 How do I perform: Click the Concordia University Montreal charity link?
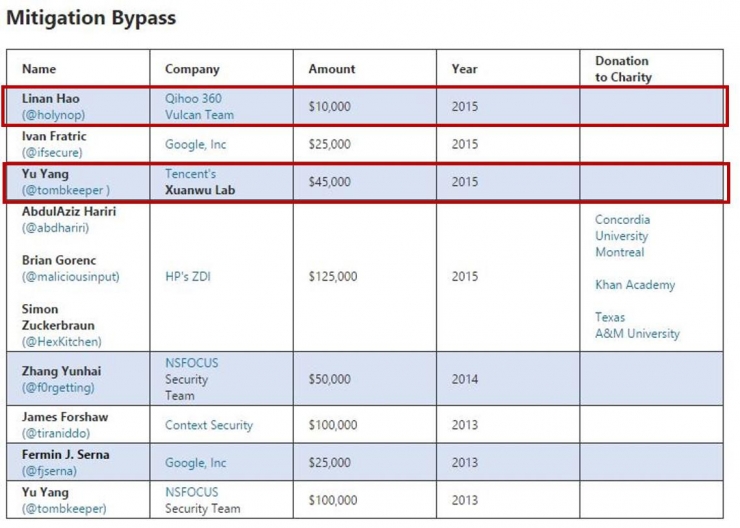pos(622,236)
